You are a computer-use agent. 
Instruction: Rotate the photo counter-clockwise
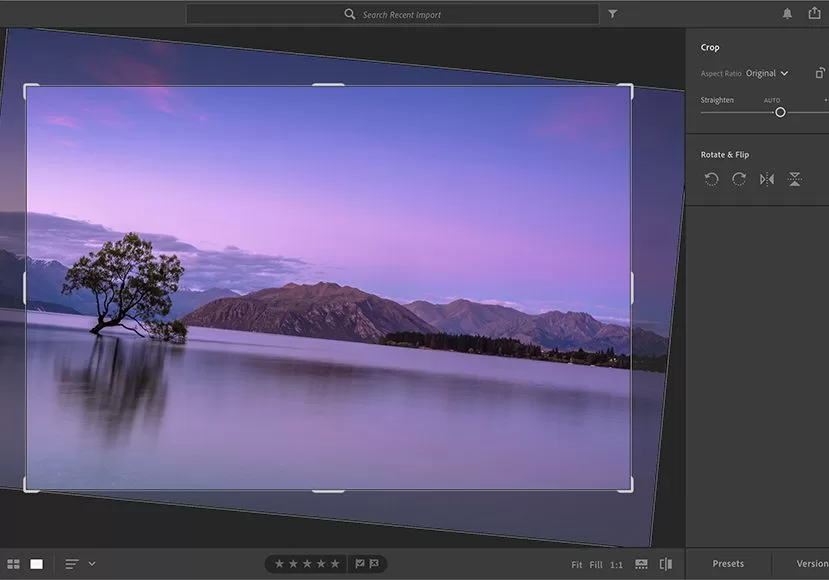(711, 179)
